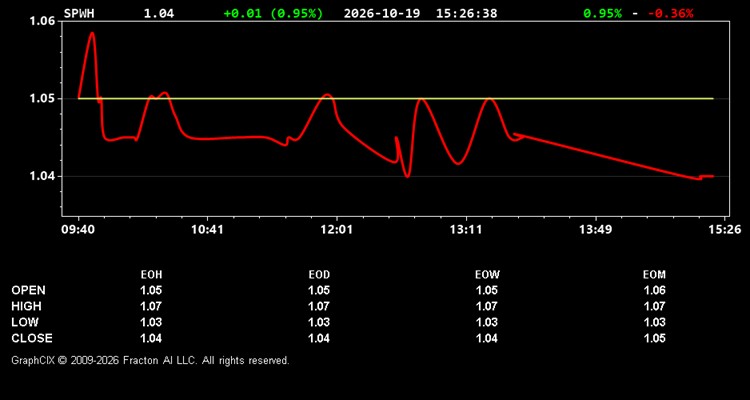Viewport: 750px width, 400px height.
Task: Click the EOH HIGH value 1.07
Action: point(151,306)
